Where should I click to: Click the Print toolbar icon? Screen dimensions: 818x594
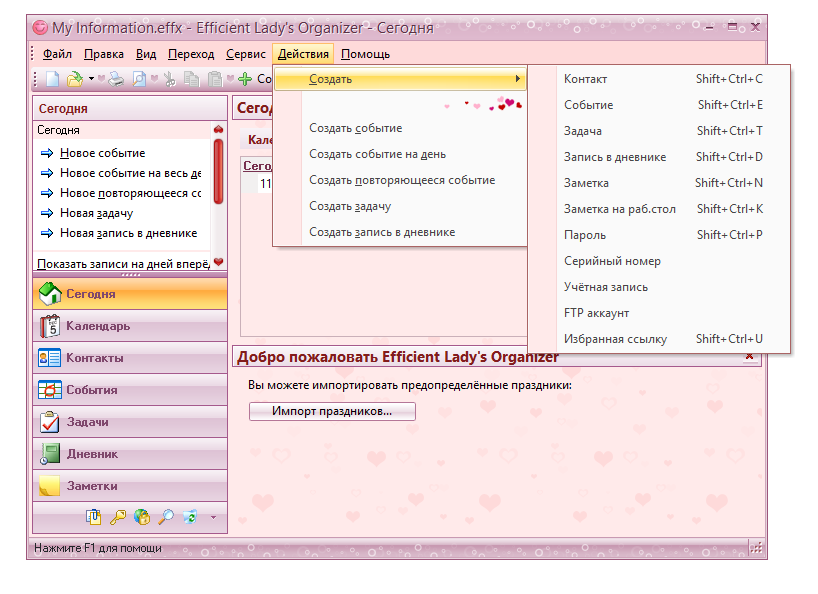pyautogui.click(x=116, y=79)
